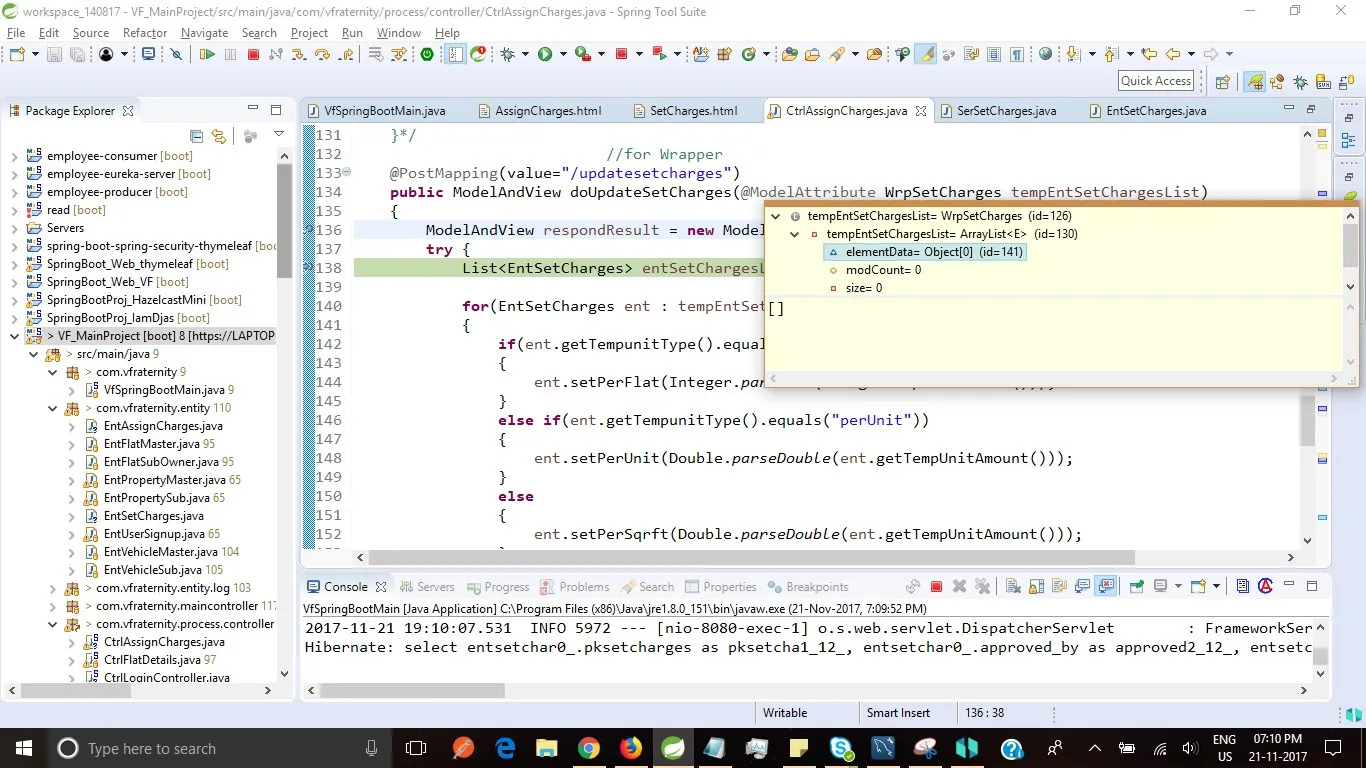Terminate the debug session from the main toolbar

click(x=253, y=54)
